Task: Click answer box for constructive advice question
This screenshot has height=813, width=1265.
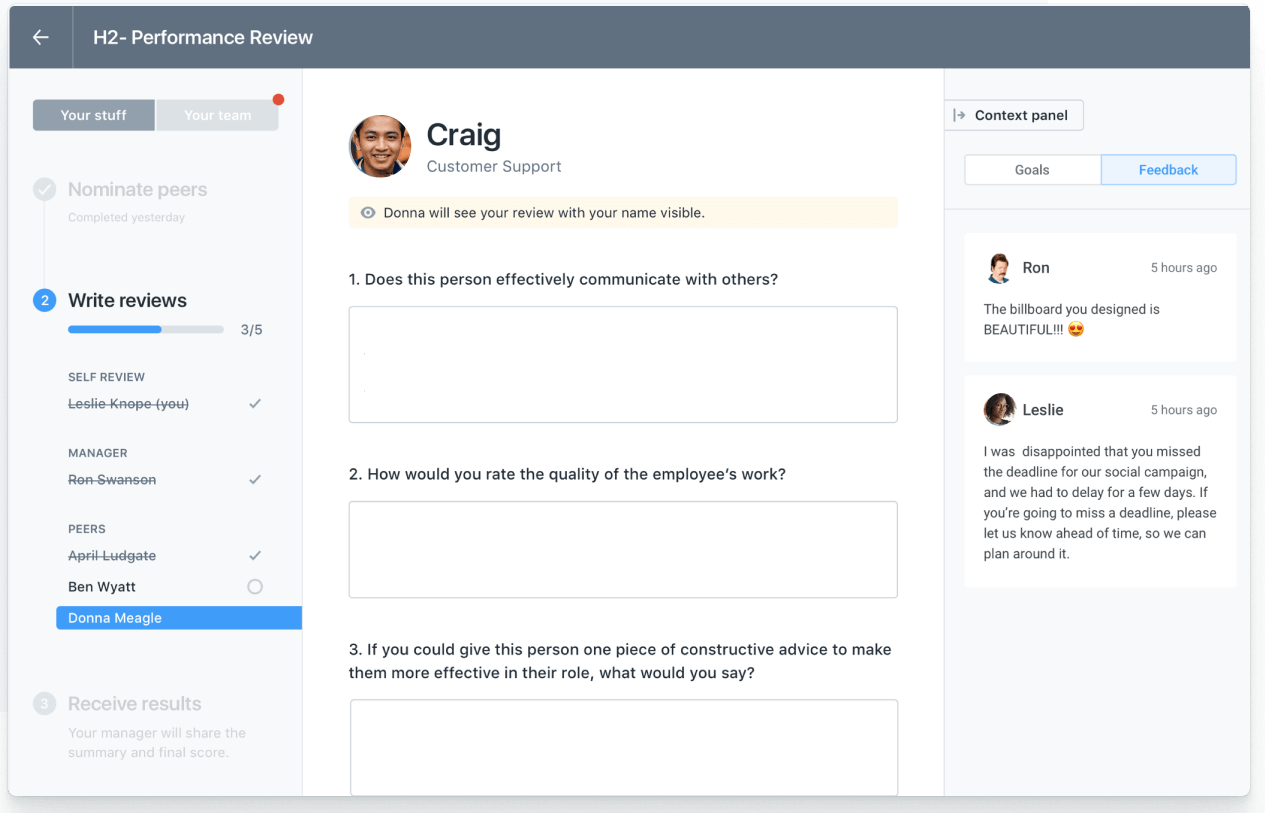Action: (x=624, y=747)
